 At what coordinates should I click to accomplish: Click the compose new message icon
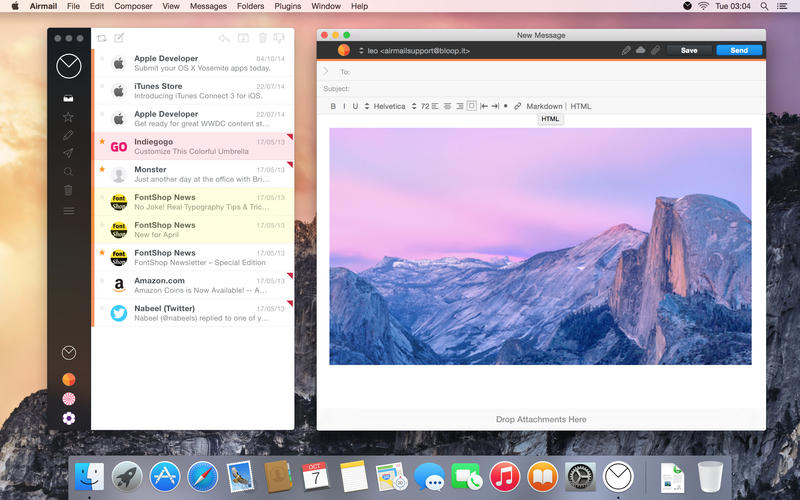pyautogui.click(x=119, y=38)
